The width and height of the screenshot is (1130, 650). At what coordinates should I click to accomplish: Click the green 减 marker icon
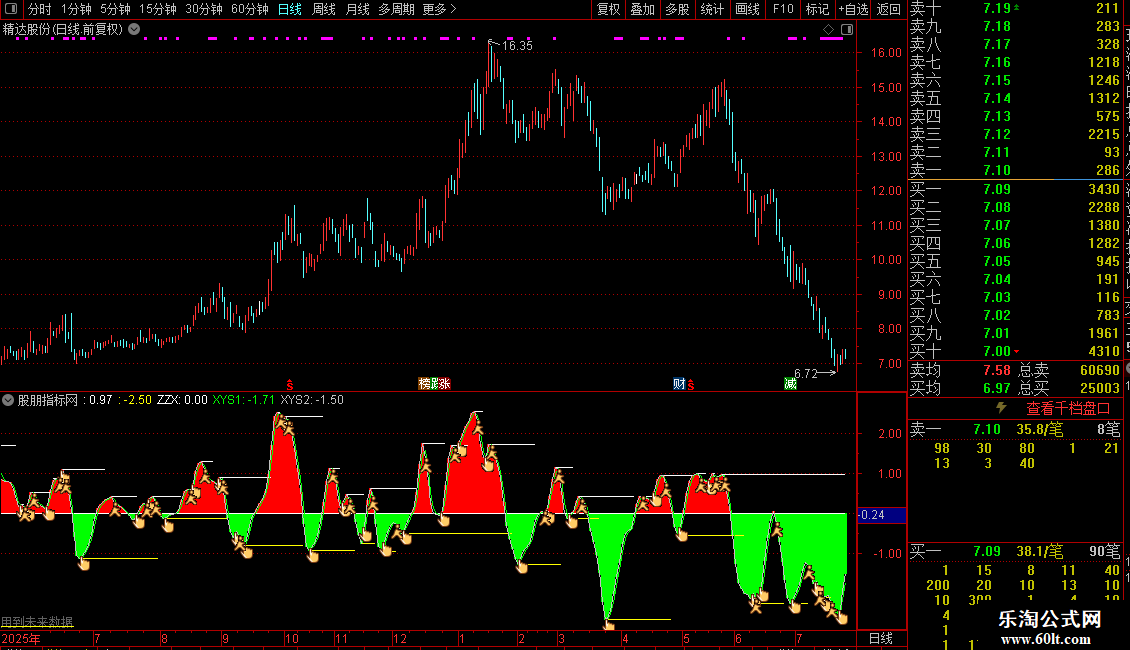point(791,384)
